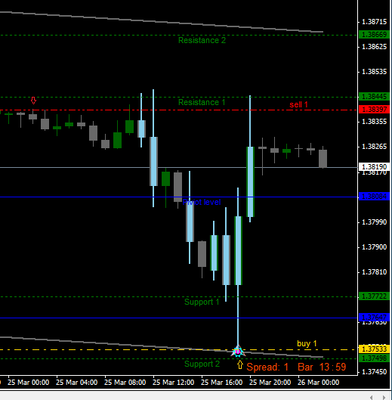Viewport: 392px width, 400px height.
Task: Select the white 1.38190 current price tag
Action: click(375, 166)
